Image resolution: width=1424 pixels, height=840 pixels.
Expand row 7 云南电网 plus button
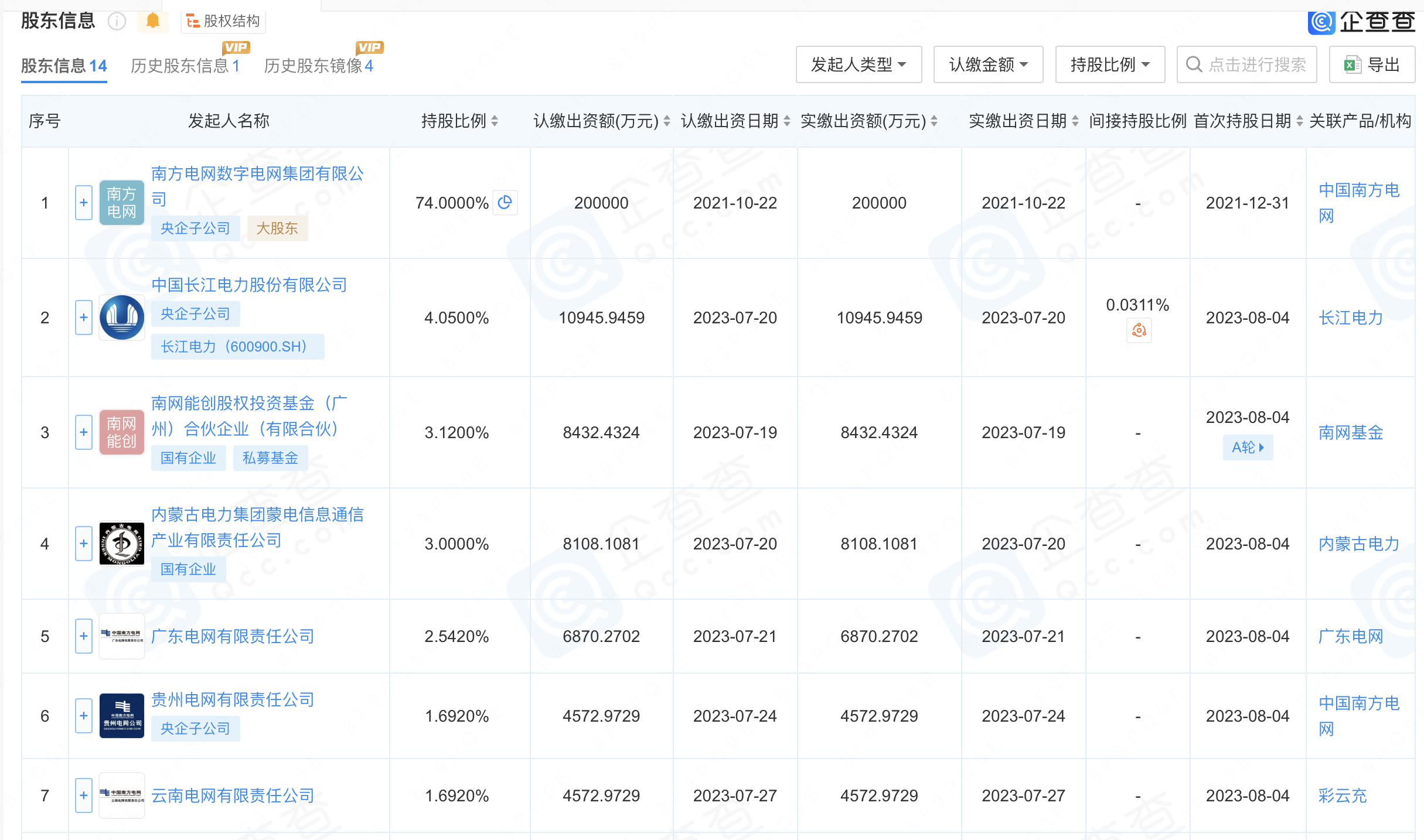tap(84, 795)
